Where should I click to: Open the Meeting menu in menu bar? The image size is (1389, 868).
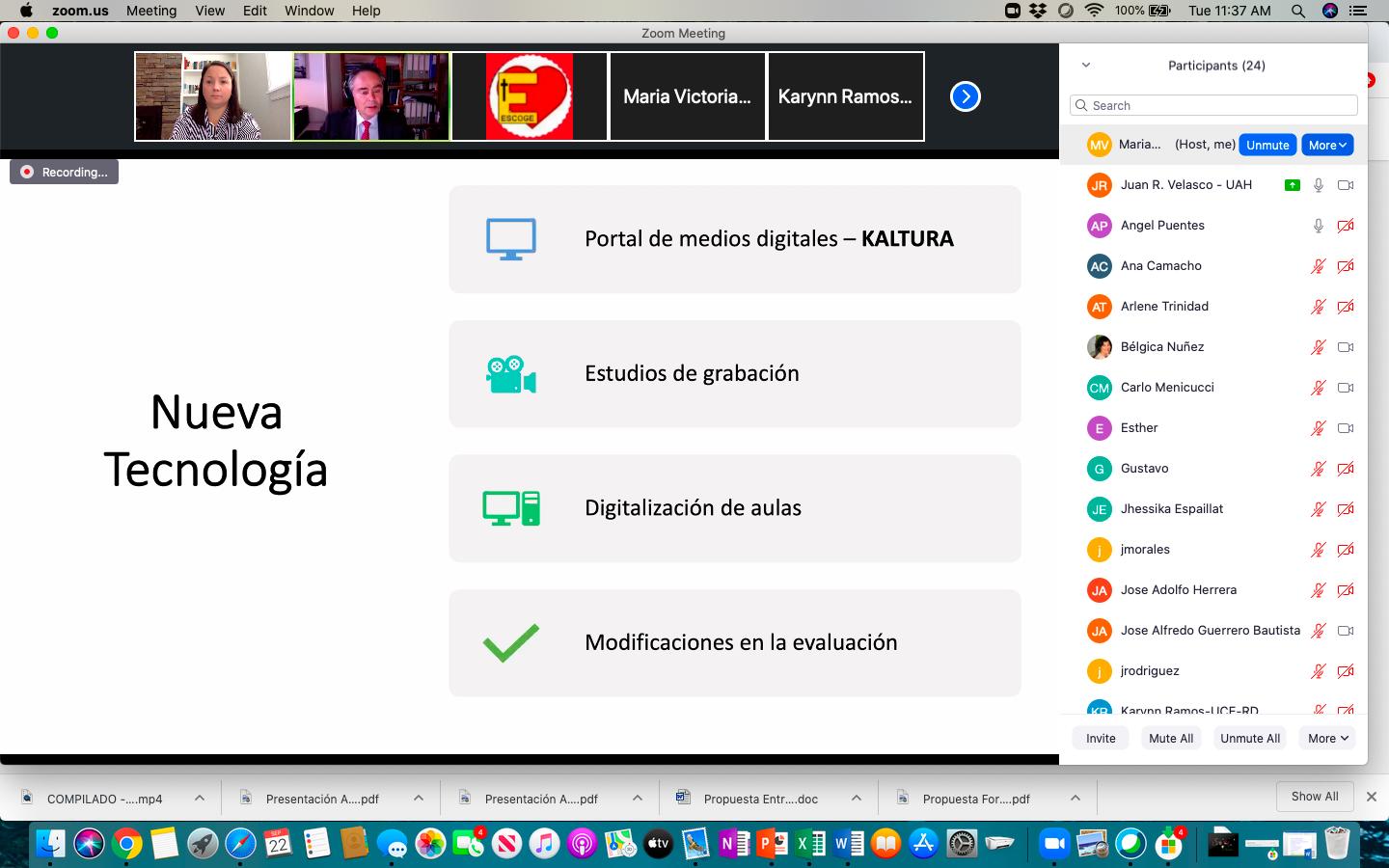tap(151, 11)
